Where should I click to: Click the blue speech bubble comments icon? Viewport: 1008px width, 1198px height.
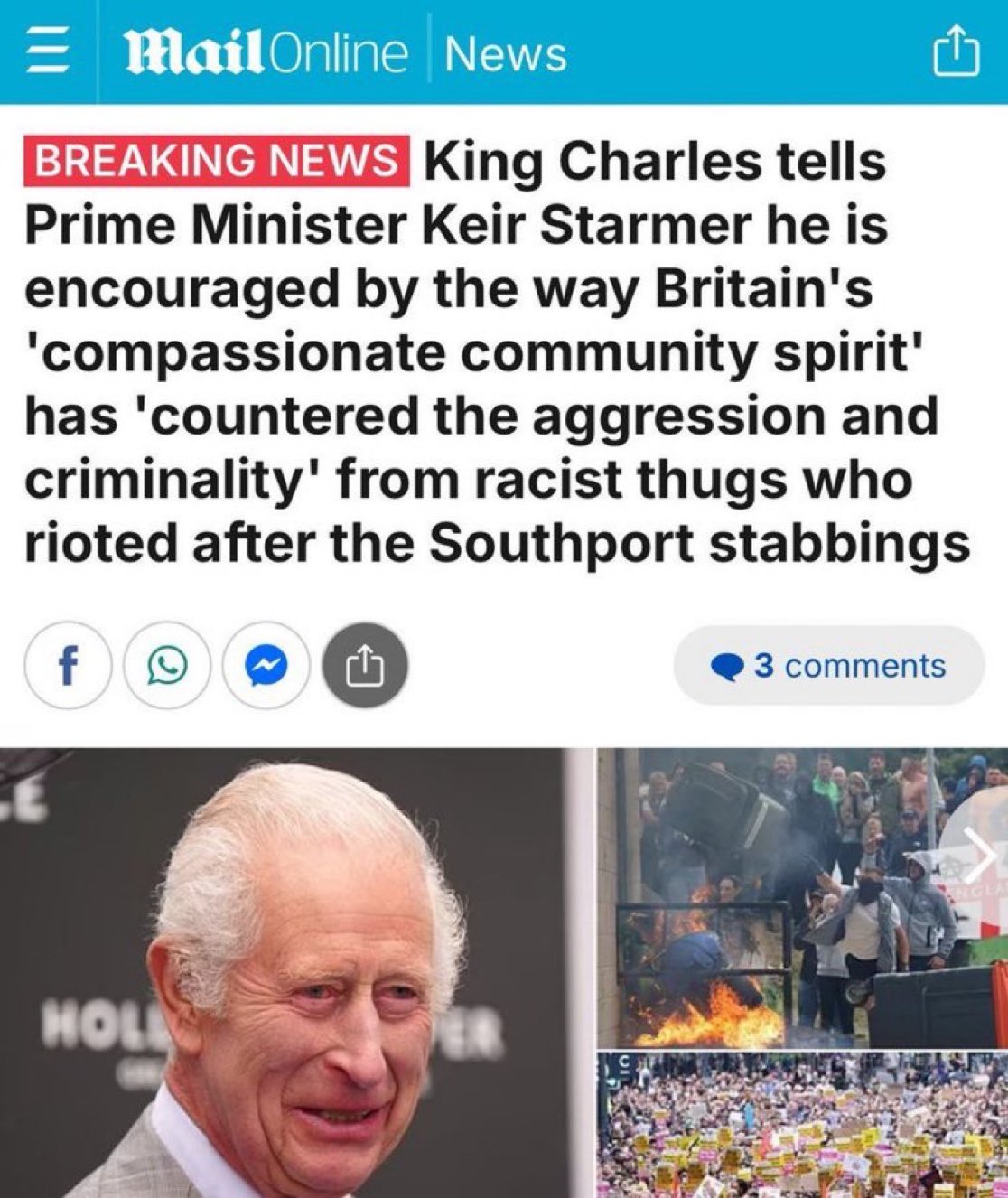tap(729, 667)
